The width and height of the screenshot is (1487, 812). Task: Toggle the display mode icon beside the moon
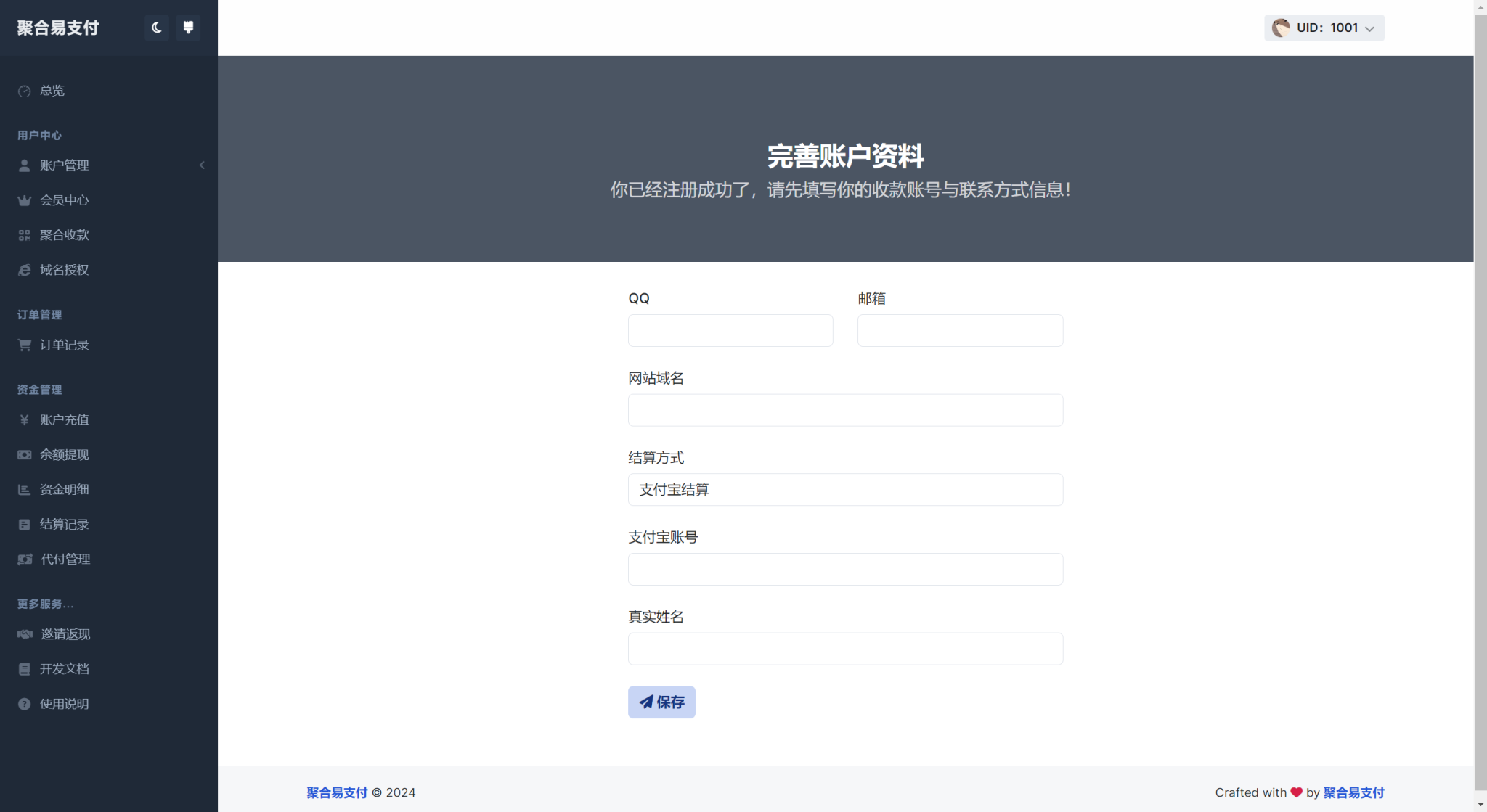tap(188, 27)
